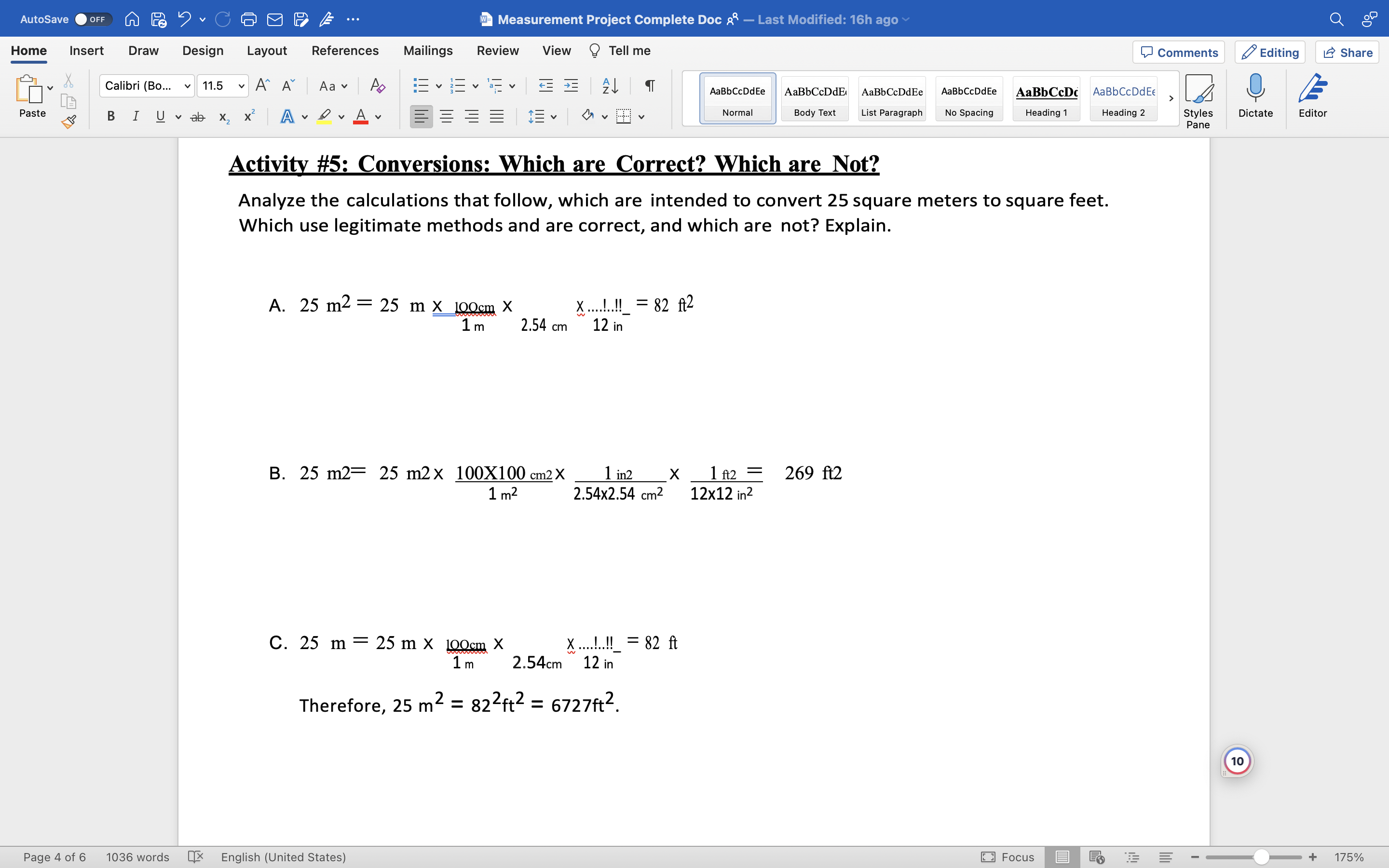
Task: Toggle Bold formatting
Action: click(x=111, y=117)
